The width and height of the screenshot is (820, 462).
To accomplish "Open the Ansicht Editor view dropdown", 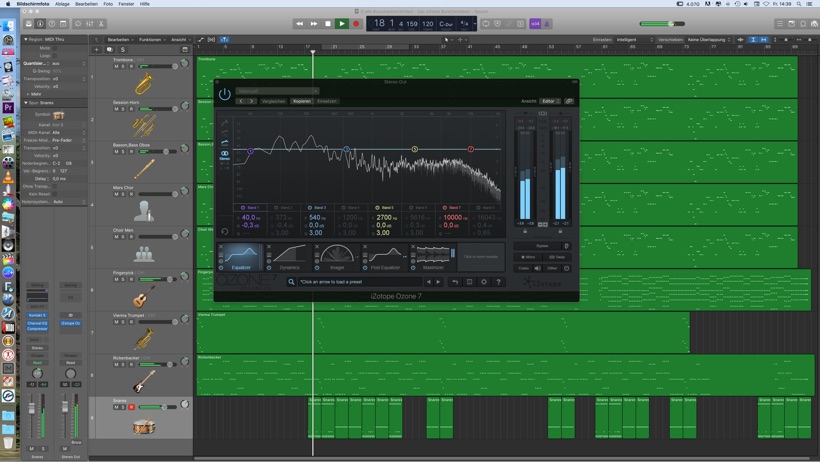I will (550, 101).
